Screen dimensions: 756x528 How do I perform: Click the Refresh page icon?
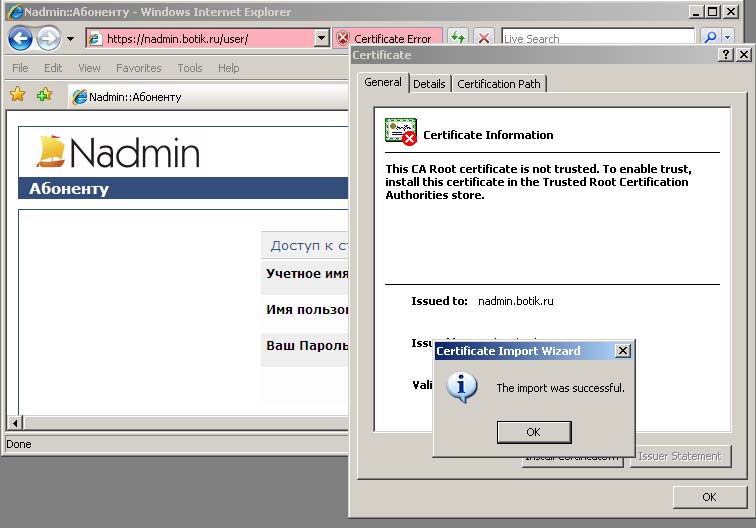tap(458, 38)
